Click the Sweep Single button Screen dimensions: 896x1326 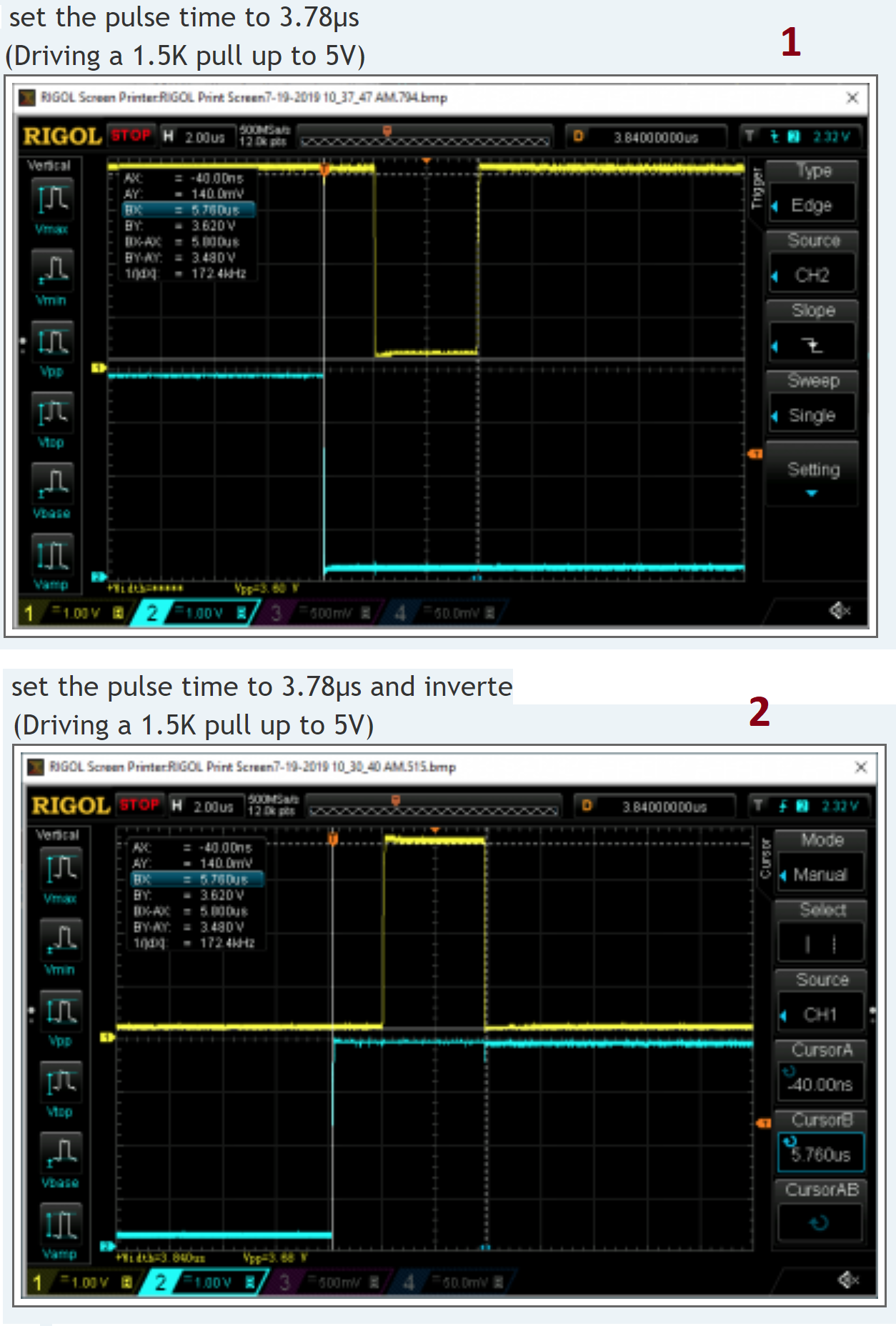click(x=812, y=416)
